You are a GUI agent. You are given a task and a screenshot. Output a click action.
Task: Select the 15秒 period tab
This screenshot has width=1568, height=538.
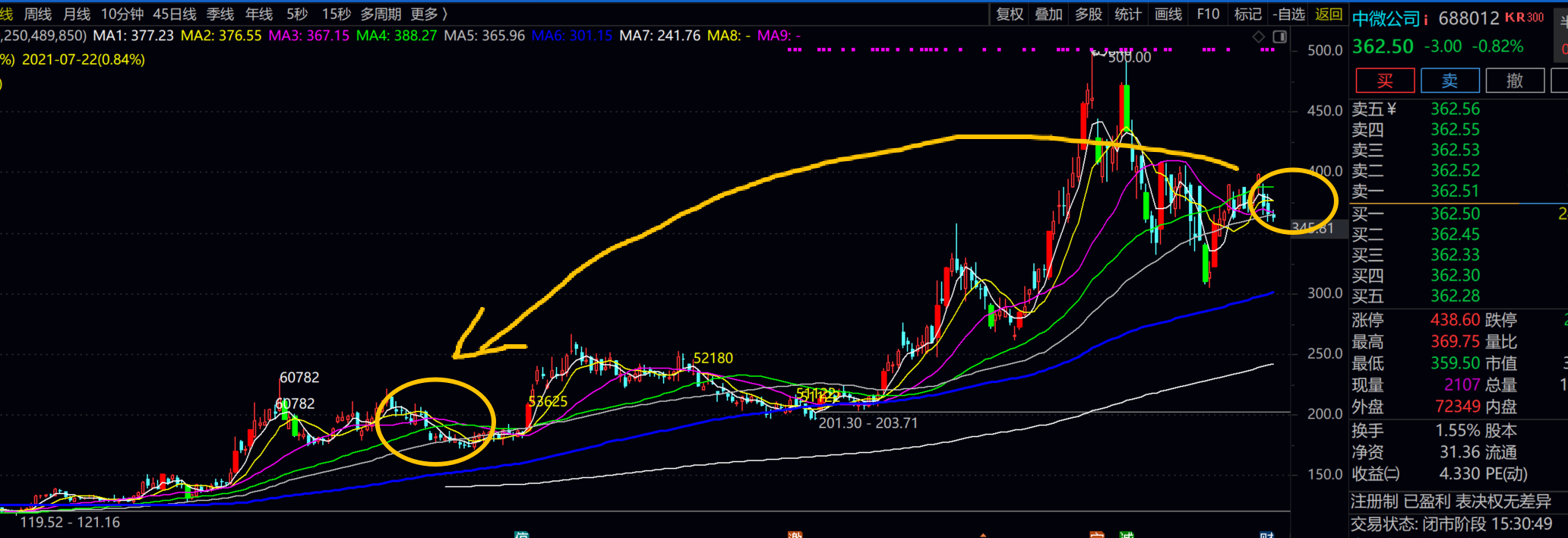[336, 14]
